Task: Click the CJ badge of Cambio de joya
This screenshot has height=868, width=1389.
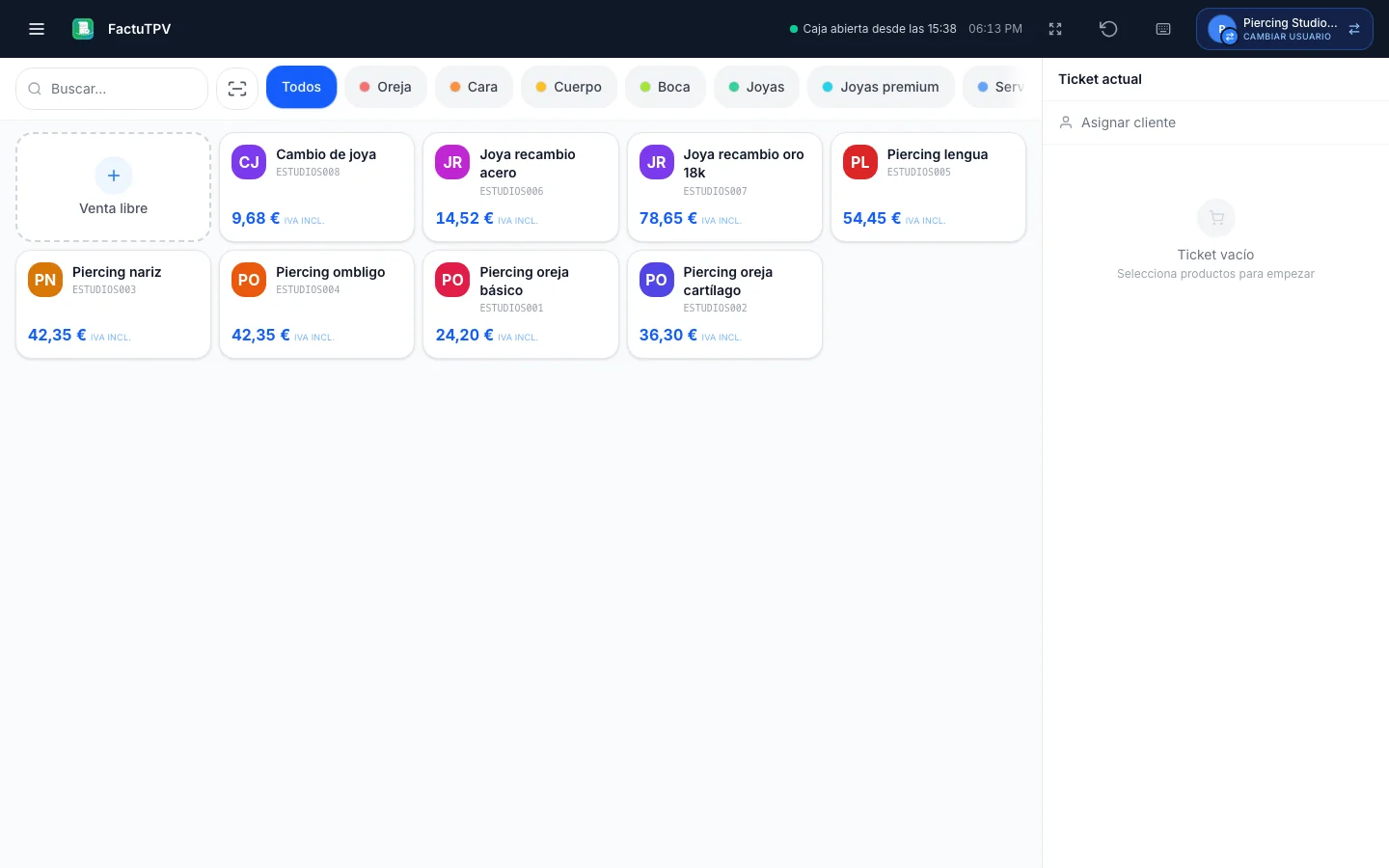Action: 249,162
